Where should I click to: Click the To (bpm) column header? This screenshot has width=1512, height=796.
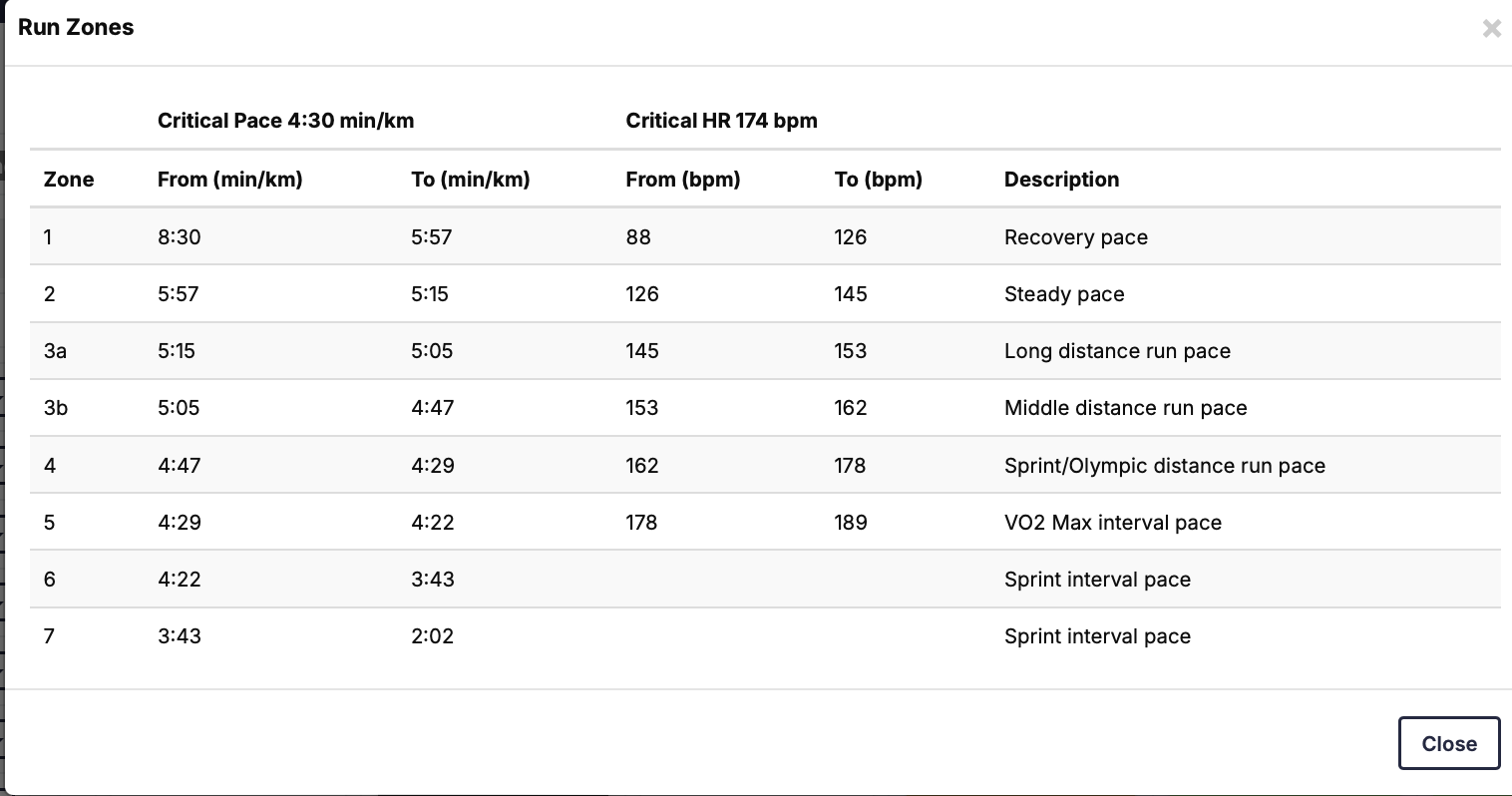point(878,180)
